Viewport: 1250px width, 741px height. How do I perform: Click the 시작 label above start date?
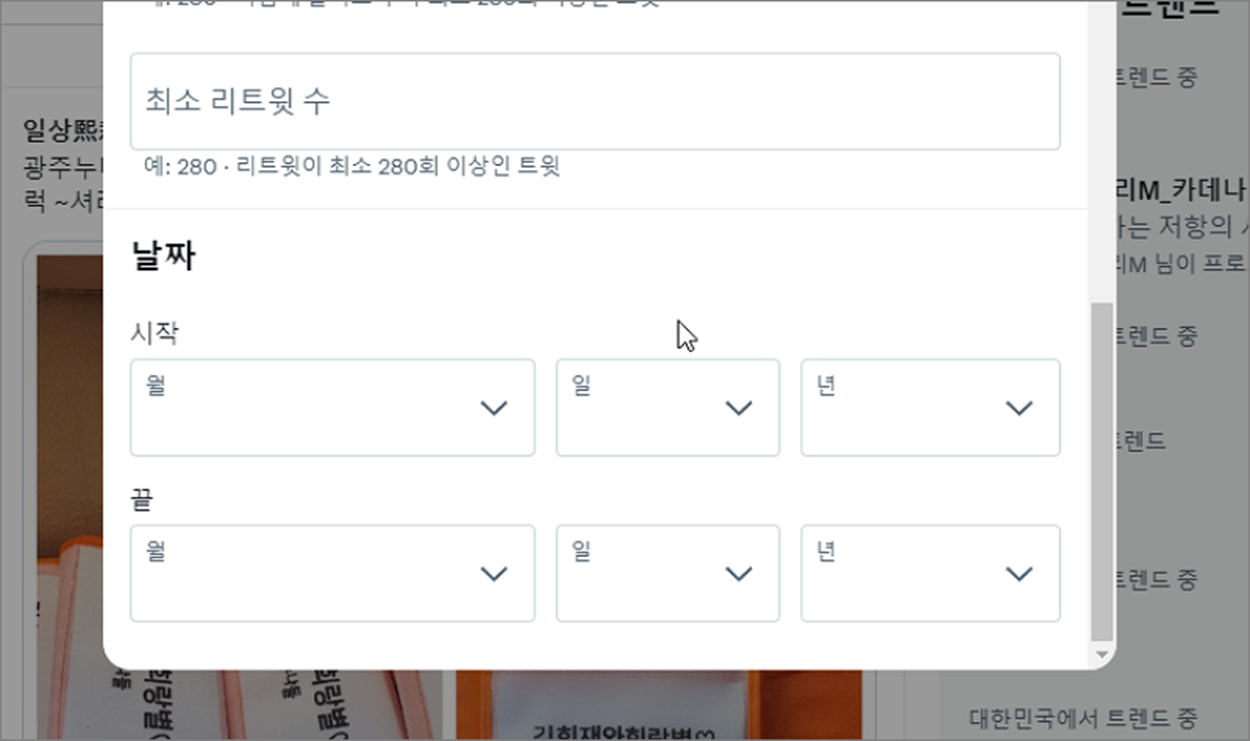tap(155, 333)
